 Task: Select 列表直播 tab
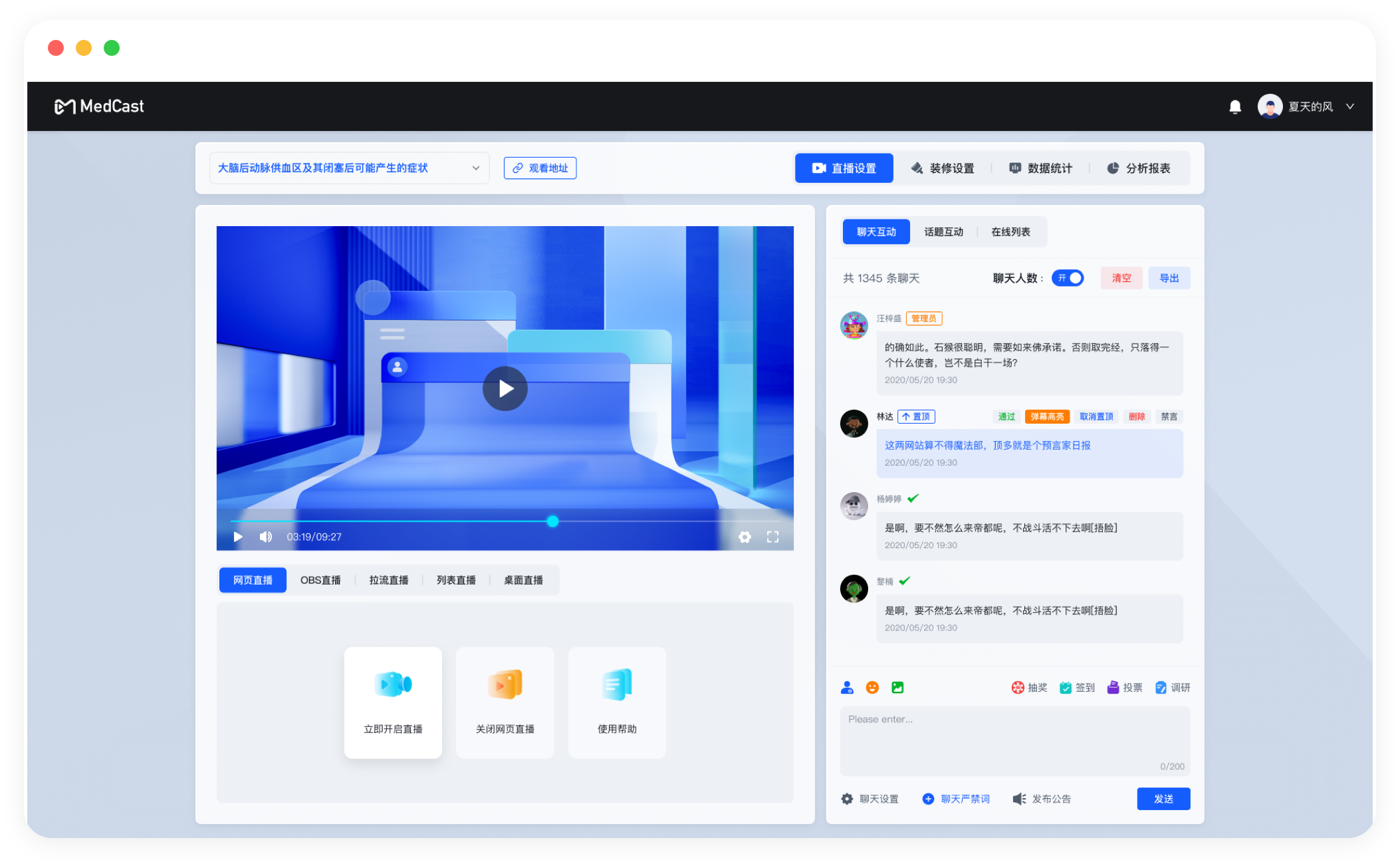click(456, 580)
